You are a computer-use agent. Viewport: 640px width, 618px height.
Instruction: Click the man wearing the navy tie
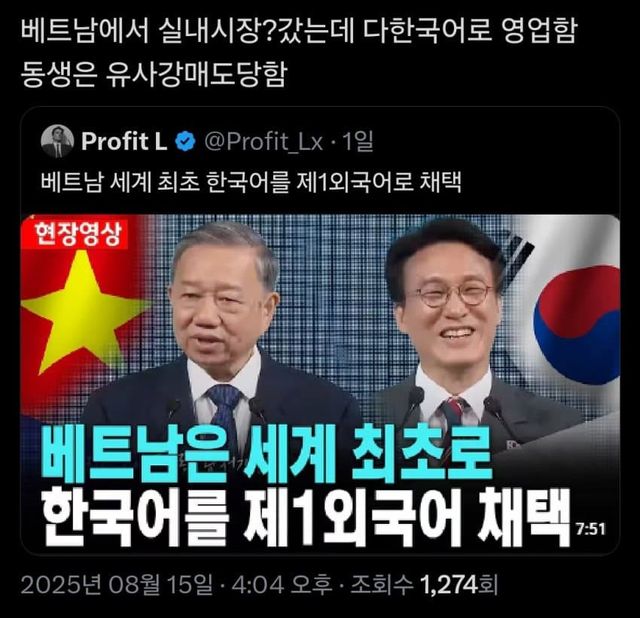pos(220,322)
